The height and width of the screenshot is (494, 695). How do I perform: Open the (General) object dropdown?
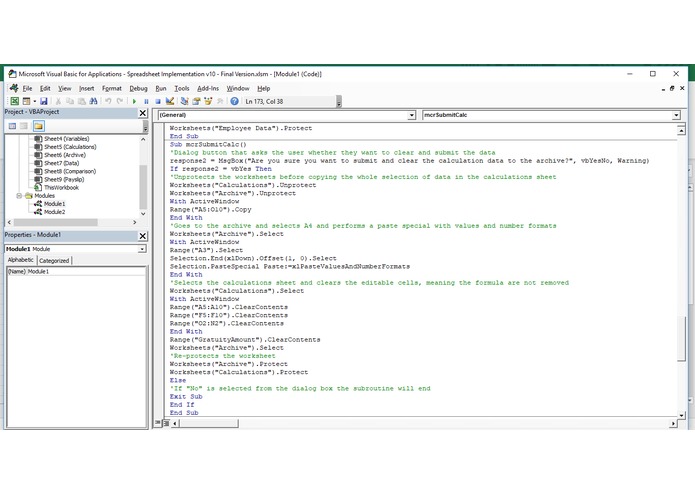(411, 115)
